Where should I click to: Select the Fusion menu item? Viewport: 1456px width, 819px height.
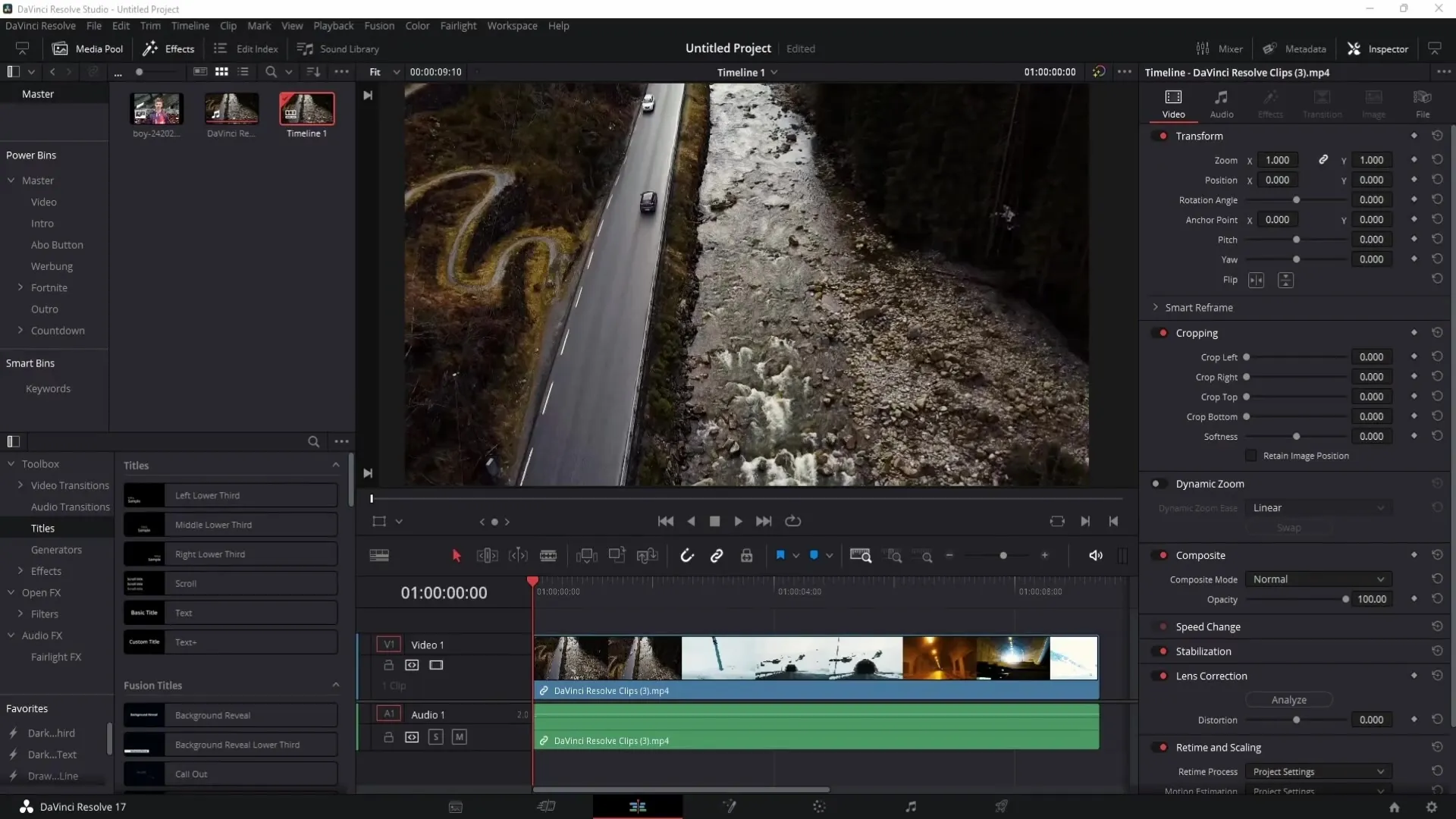(379, 25)
